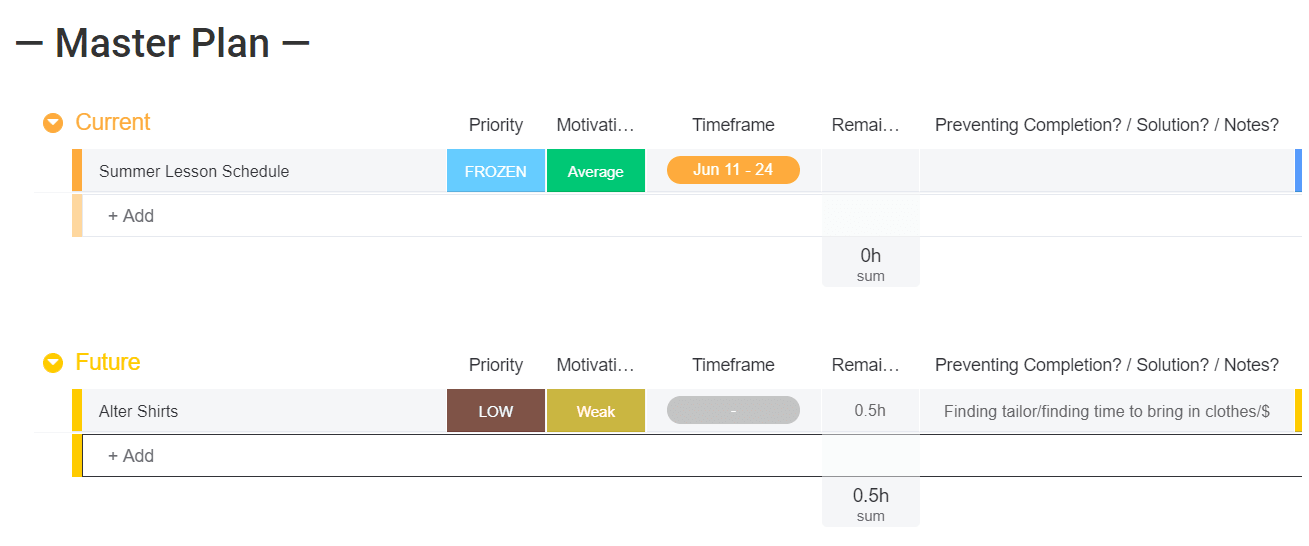Click the Master Plan board title
This screenshot has height=546, width=1309.
click(x=162, y=43)
